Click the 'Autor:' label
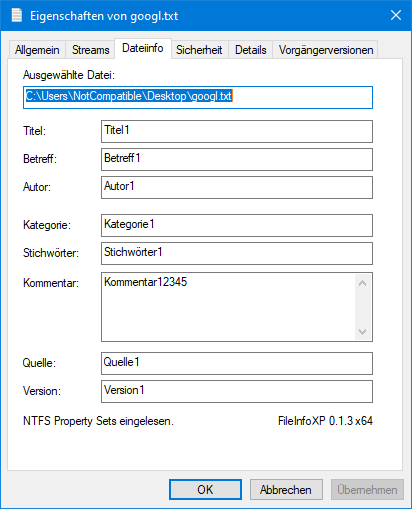Image resolution: width=412 pixels, height=509 pixels. [37, 187]
